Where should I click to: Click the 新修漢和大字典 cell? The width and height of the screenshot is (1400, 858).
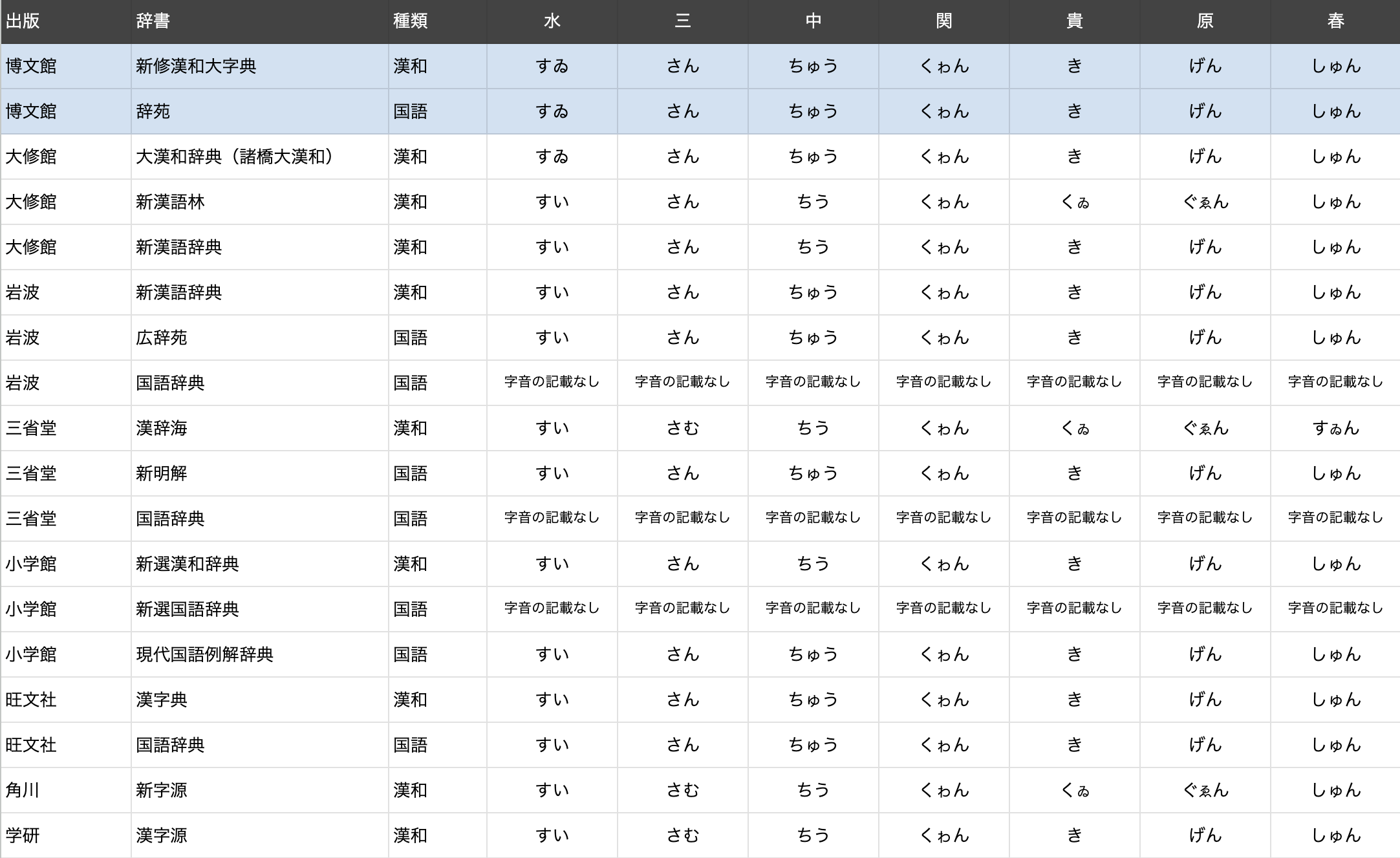pyautogui.click(x=259, y=66)
